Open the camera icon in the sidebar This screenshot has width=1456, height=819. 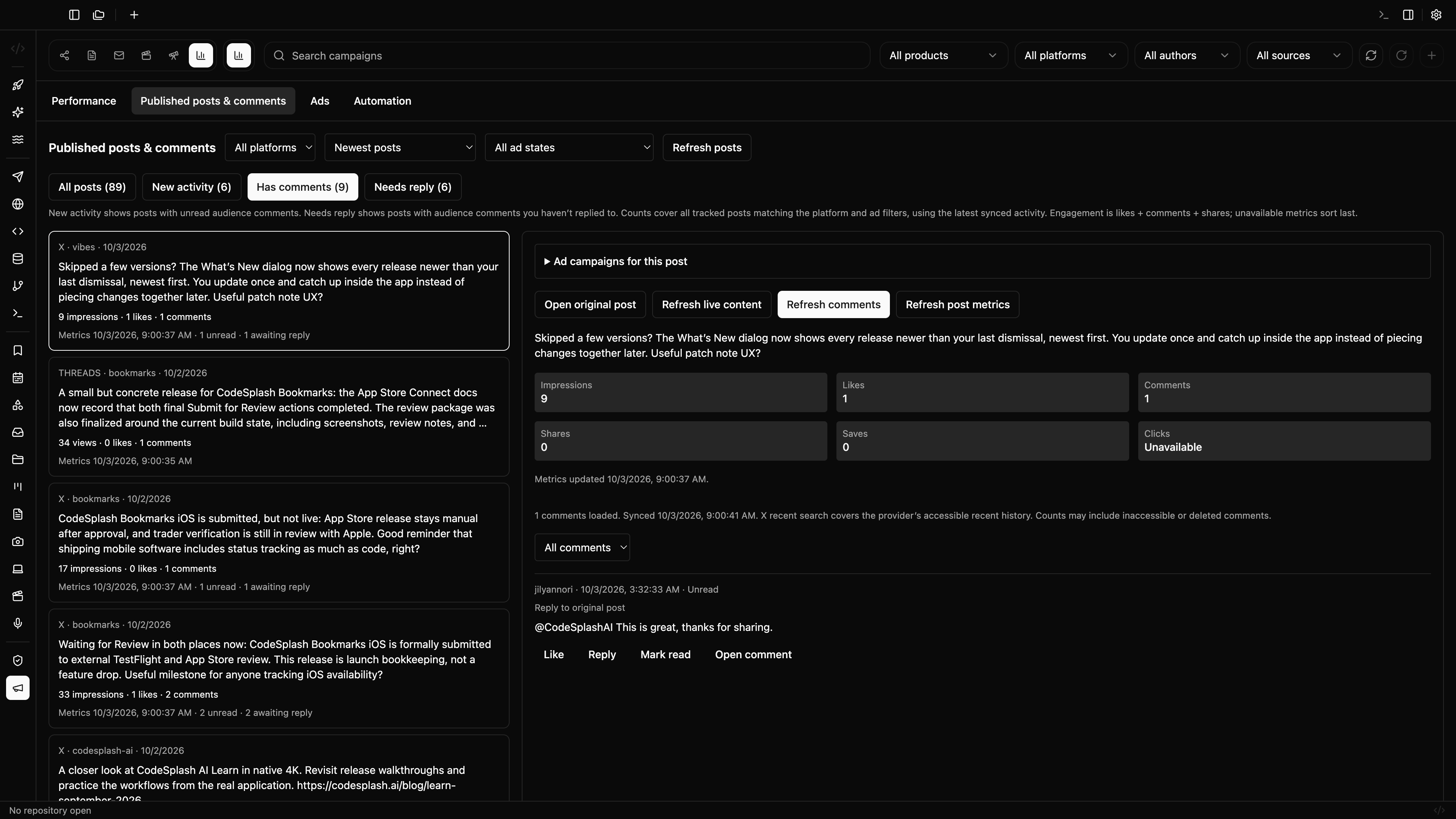pos(17,541)
